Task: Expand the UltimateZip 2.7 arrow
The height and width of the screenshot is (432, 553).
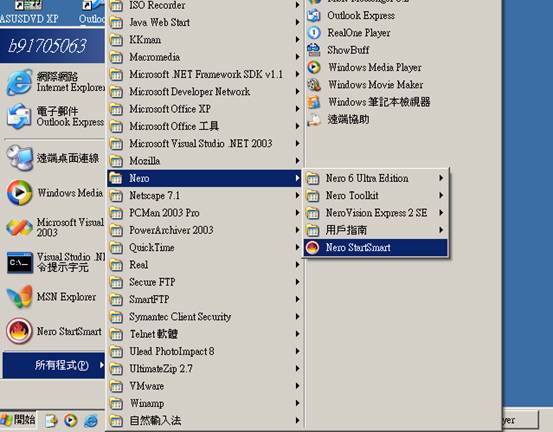Action: click(298, 369)
